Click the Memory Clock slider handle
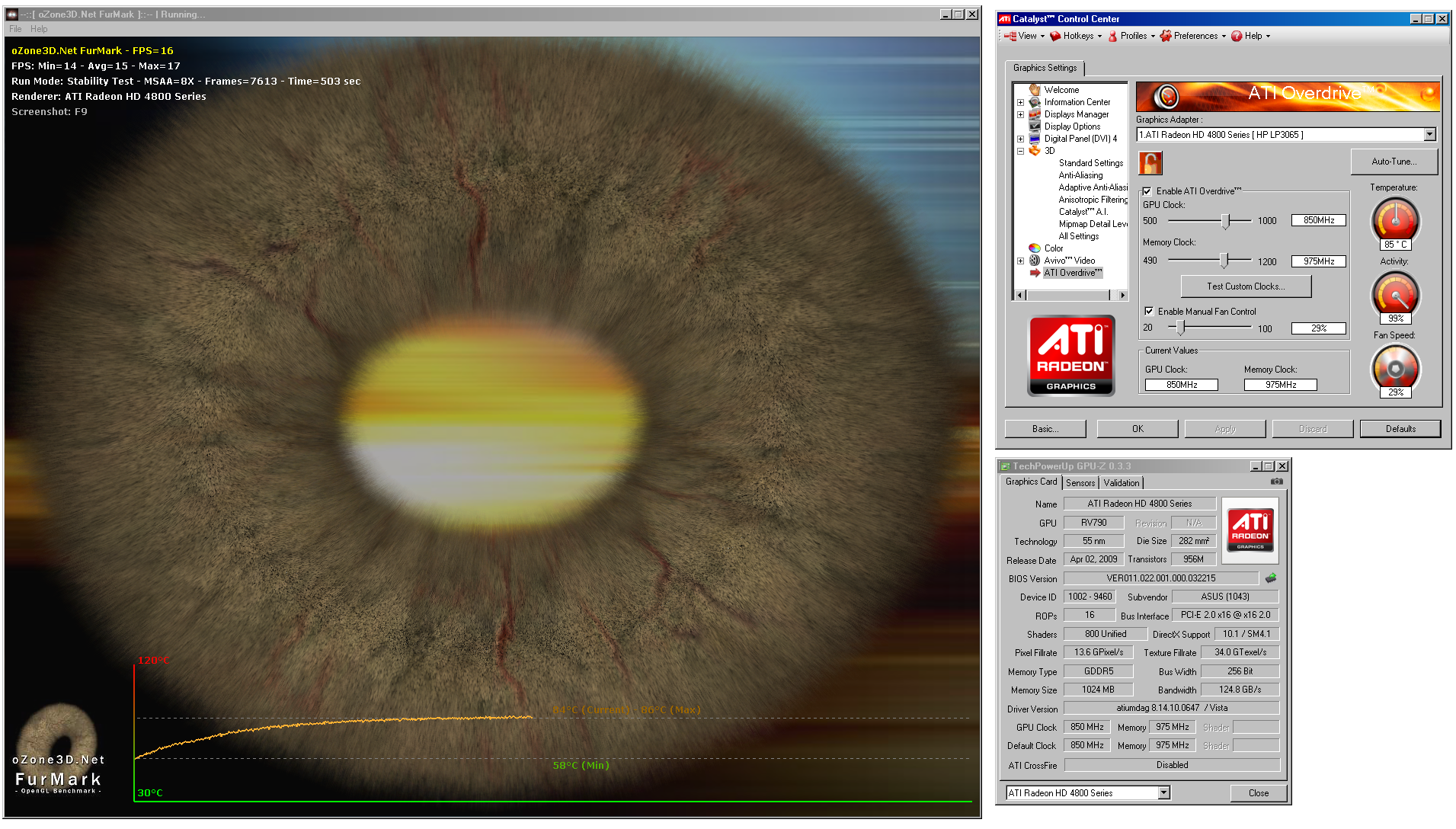 click(x=1224, y=261)
